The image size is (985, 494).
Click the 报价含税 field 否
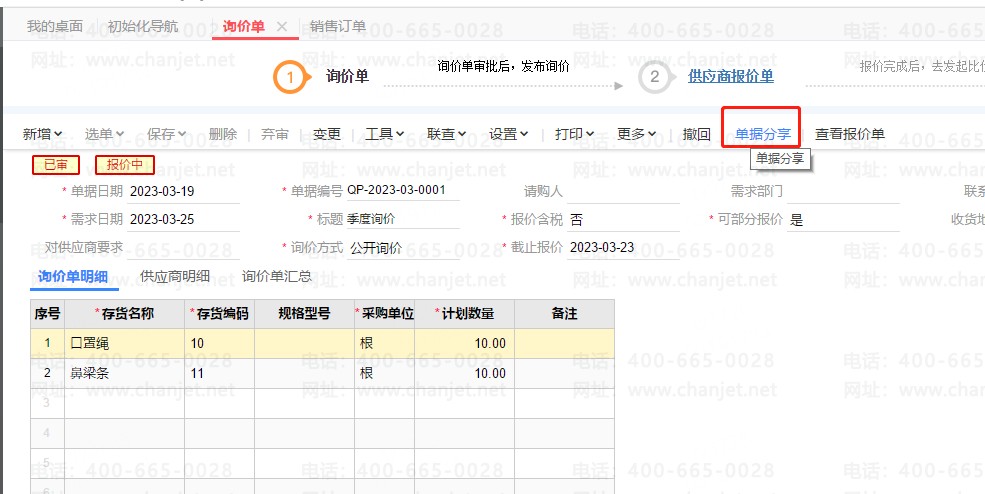(623, 219)
